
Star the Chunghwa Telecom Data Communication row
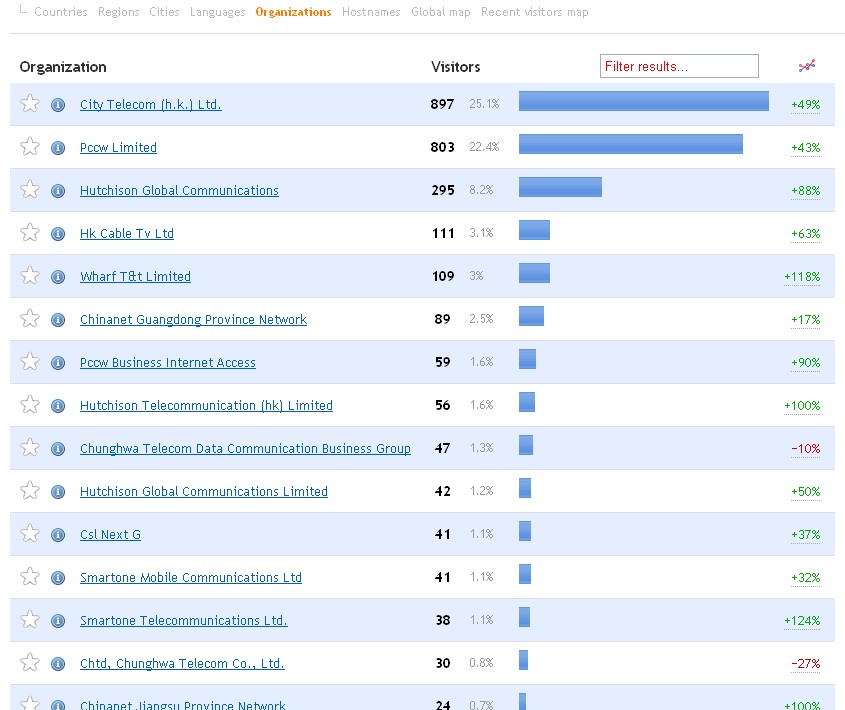coord(30,448)
